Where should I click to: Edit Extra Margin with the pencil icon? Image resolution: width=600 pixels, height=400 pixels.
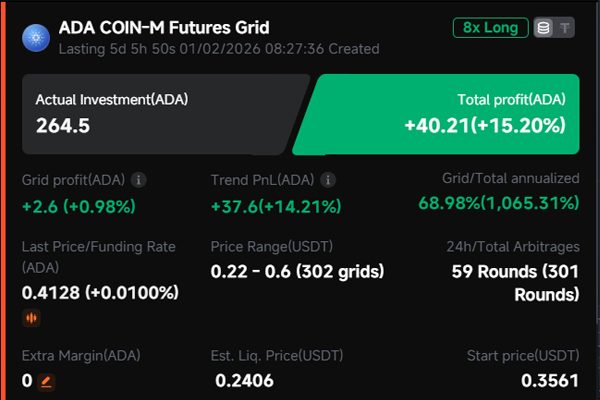pos(46,381)
